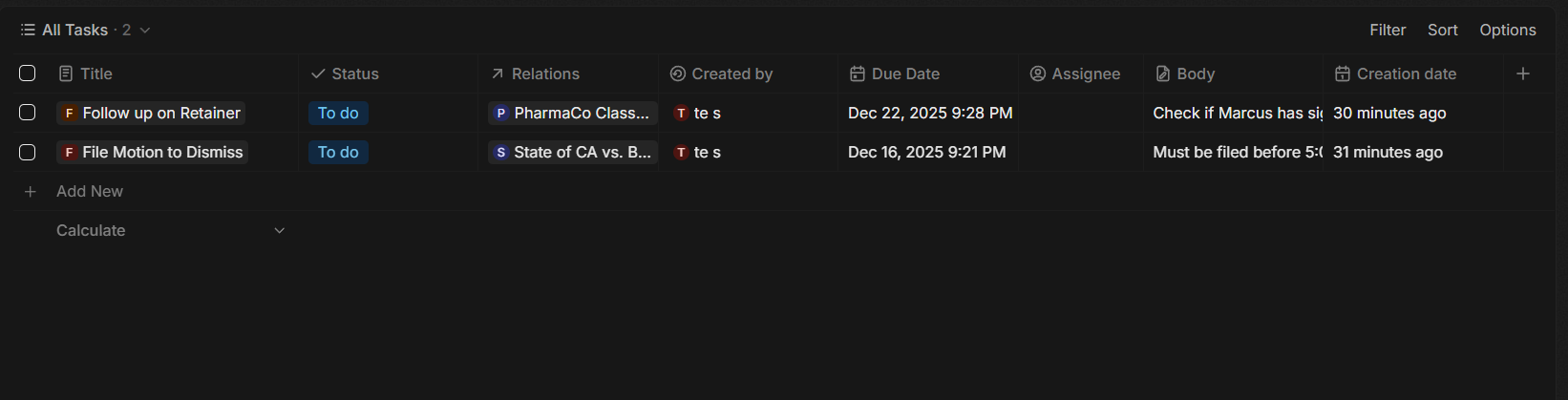
Task: Expand the All Tasks view dropdown chevron
Action: [145, 31]
